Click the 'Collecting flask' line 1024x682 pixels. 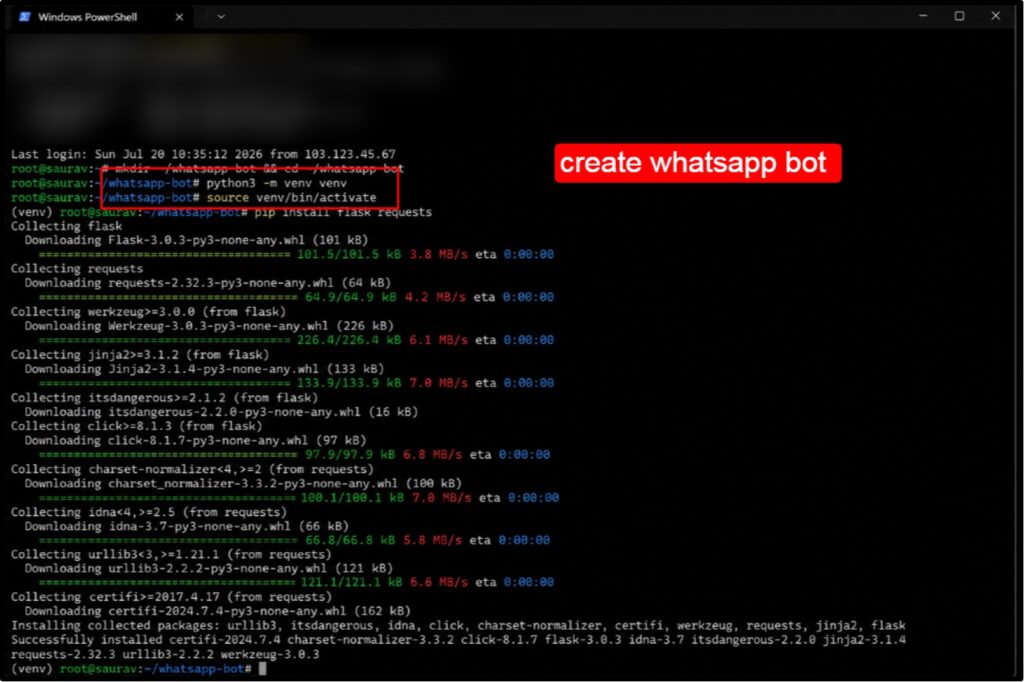pyautogui.click(x=67, y=226)
